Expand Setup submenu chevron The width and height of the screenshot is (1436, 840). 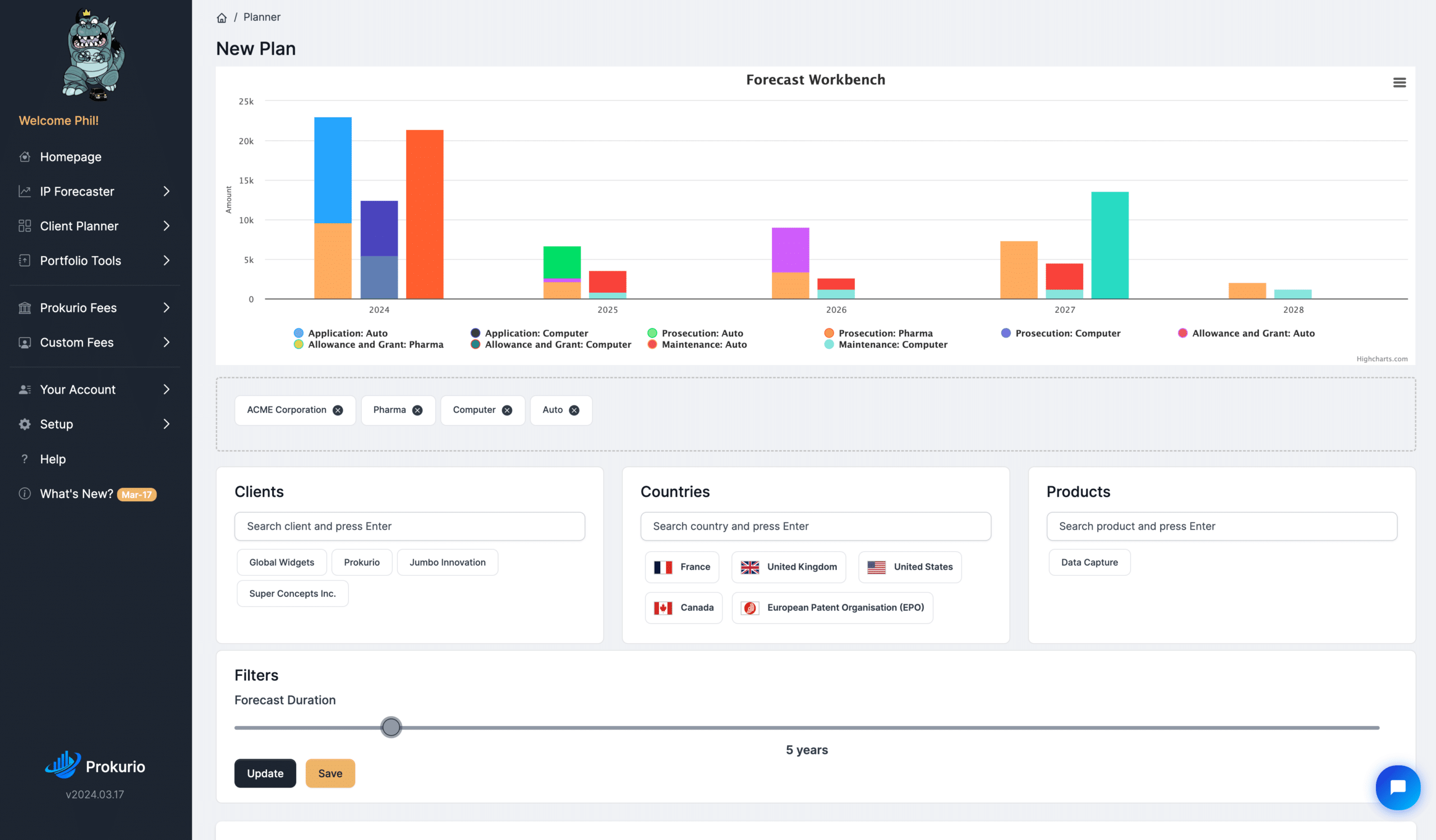click(x=167, y=424)
